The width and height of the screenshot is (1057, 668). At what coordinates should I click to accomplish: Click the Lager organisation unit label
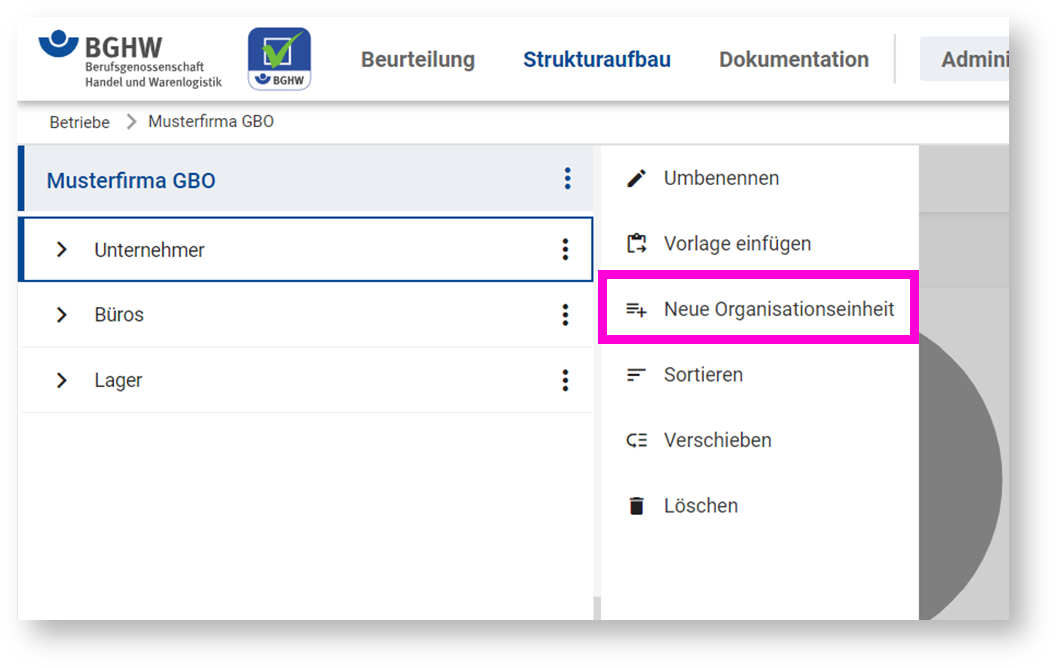118,381
